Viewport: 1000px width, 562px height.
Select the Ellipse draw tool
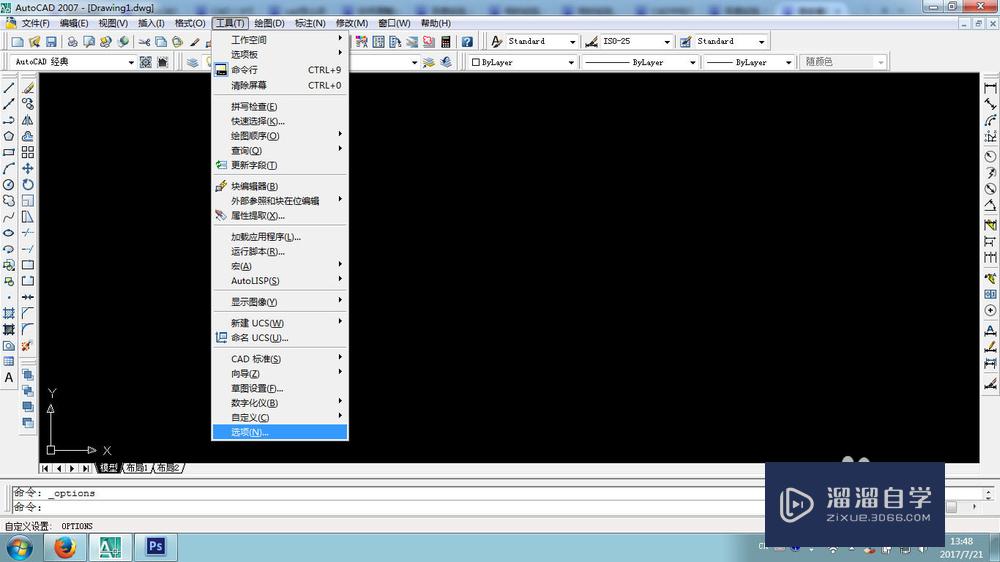9,233
